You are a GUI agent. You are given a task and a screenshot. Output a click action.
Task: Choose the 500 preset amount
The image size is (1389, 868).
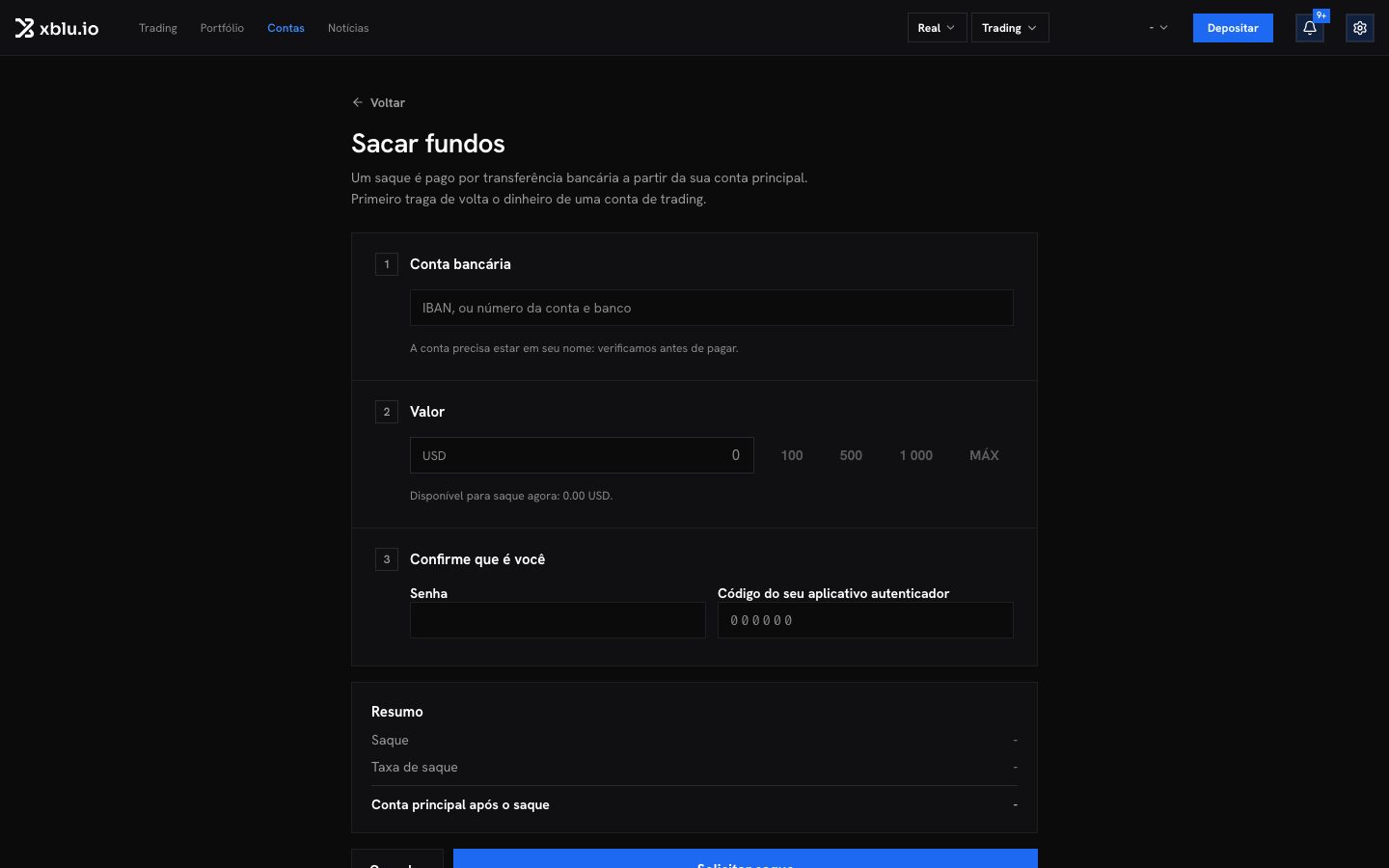click(851, 455)
